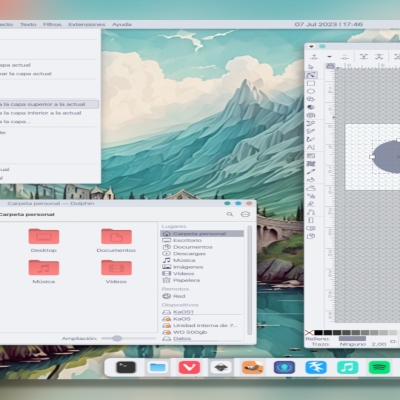Open the Terminal from the dock
The height and width of the screenshot is (400, 400).
(x=126, y=367)
